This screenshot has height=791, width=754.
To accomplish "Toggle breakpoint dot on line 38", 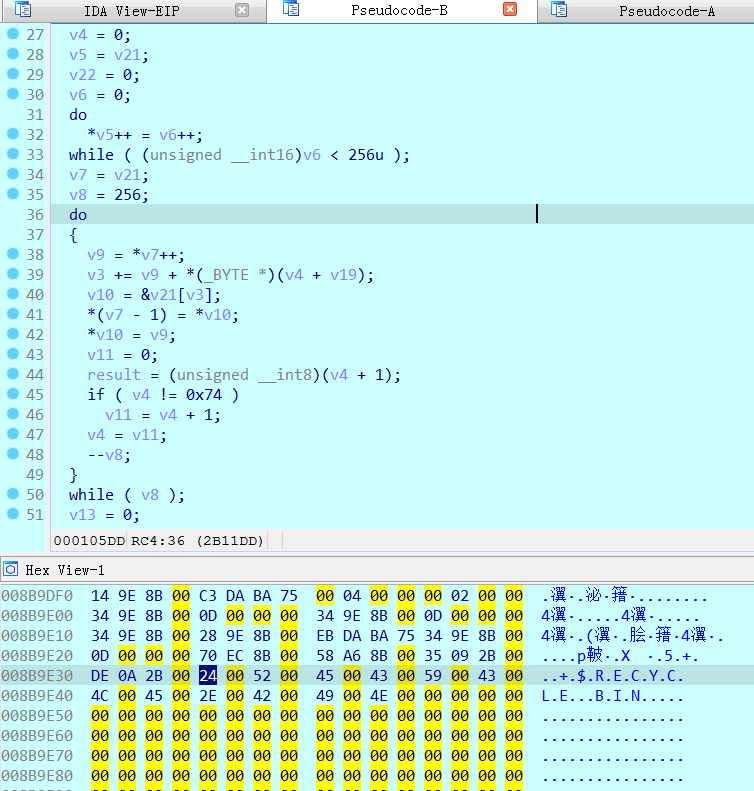I will [x=12, y=254].
